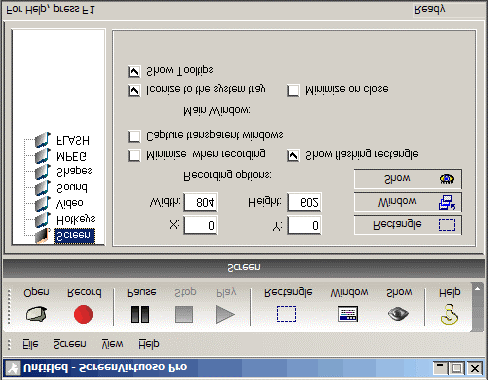Enable Minimize when recording checkbox
The width and height of the screenshot is (488, 380).
[134, 155]
